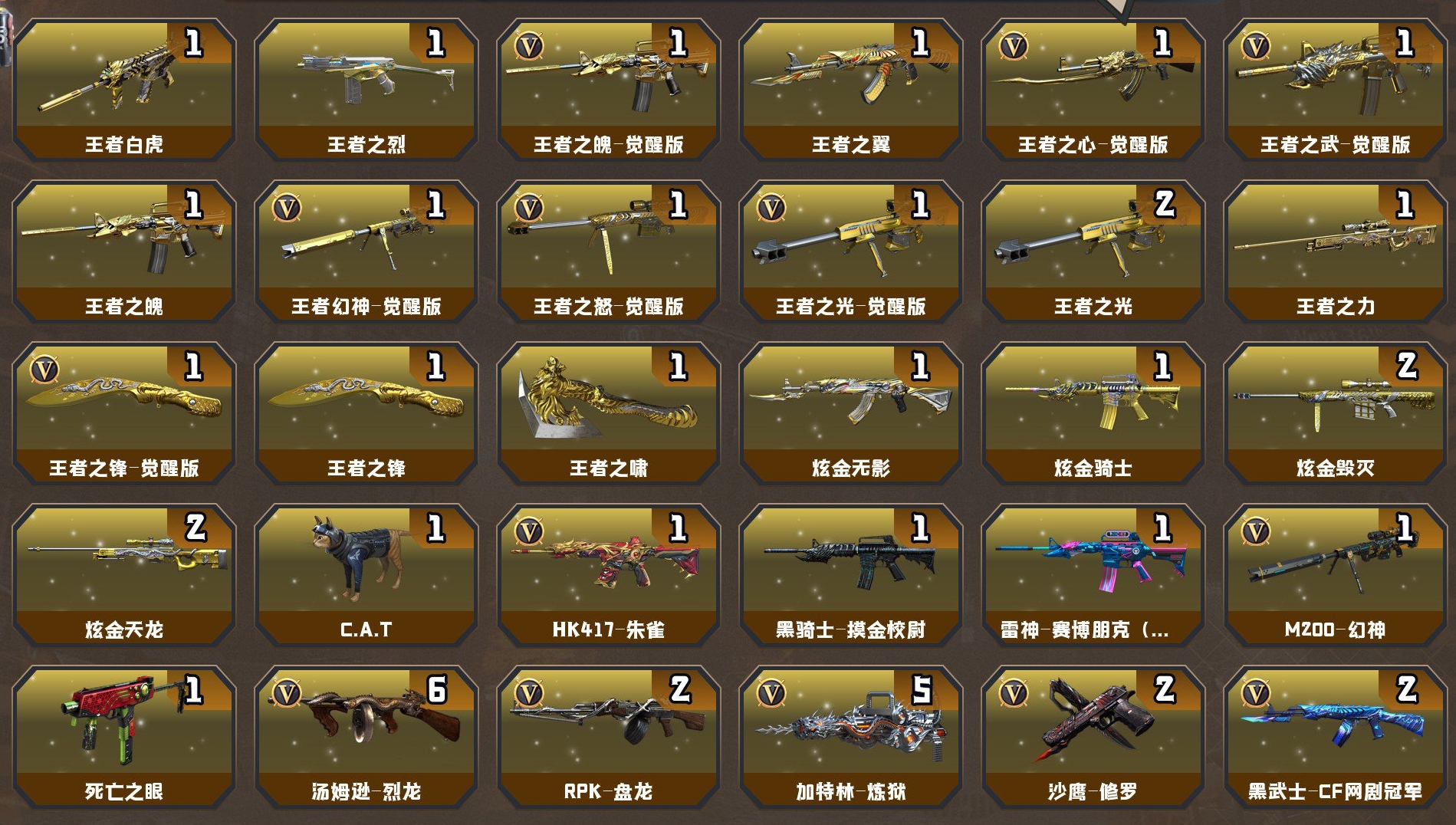Open the RPK-盘龙 machine gun card
Screen dimensions: 1456x825
click(609, 737)
